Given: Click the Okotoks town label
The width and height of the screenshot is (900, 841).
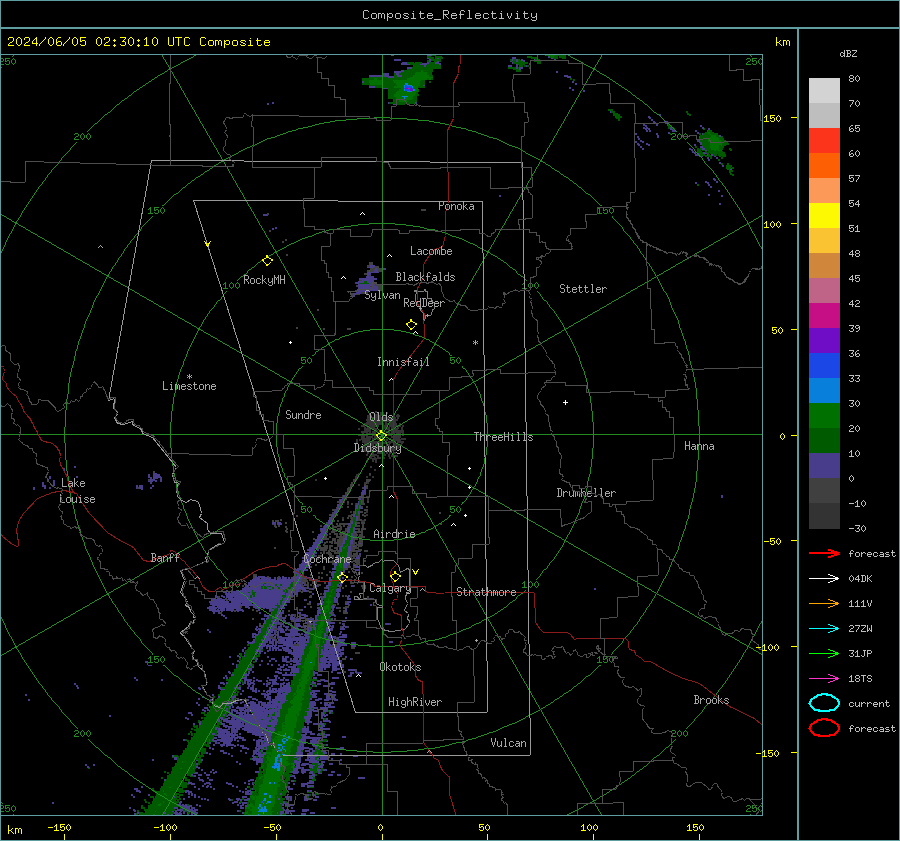Looking at the screenshot, I should point(400,667).
